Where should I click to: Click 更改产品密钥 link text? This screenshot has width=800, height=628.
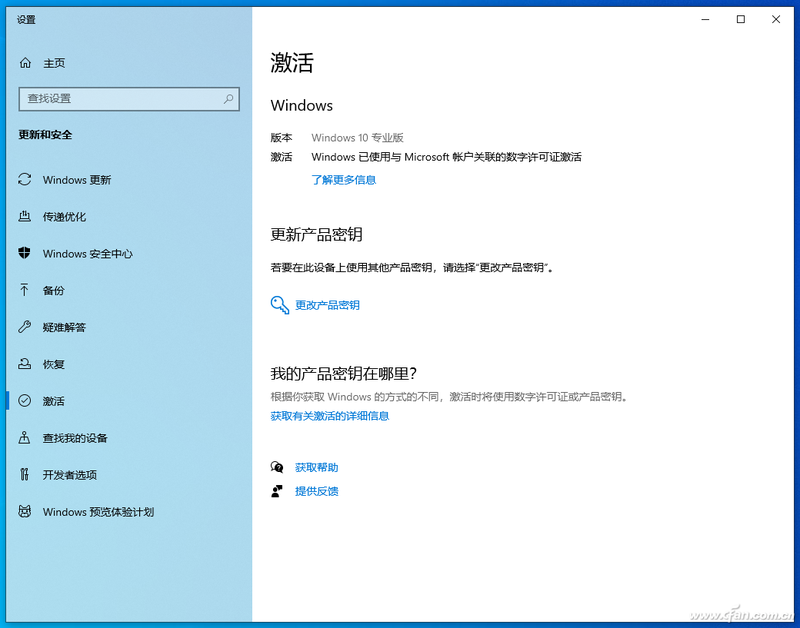328,305
